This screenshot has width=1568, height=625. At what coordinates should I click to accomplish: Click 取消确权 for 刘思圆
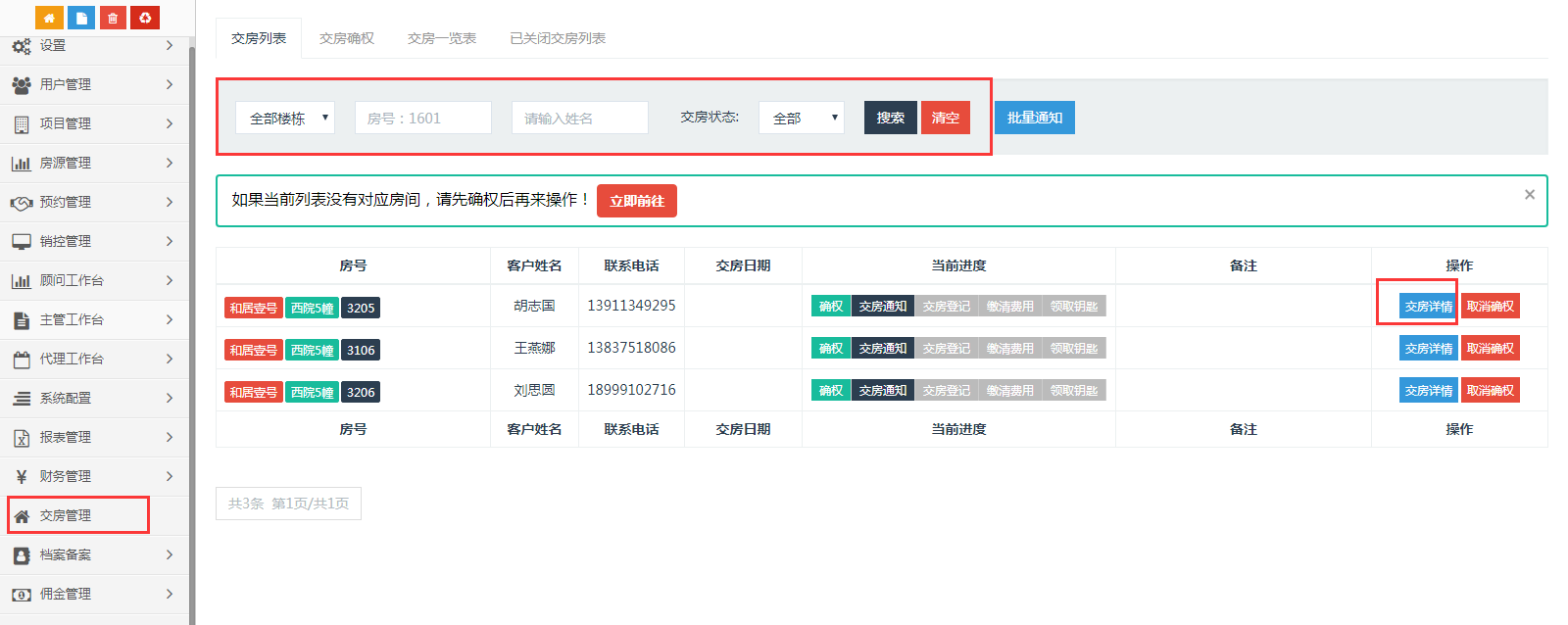tap(1491, 391)
